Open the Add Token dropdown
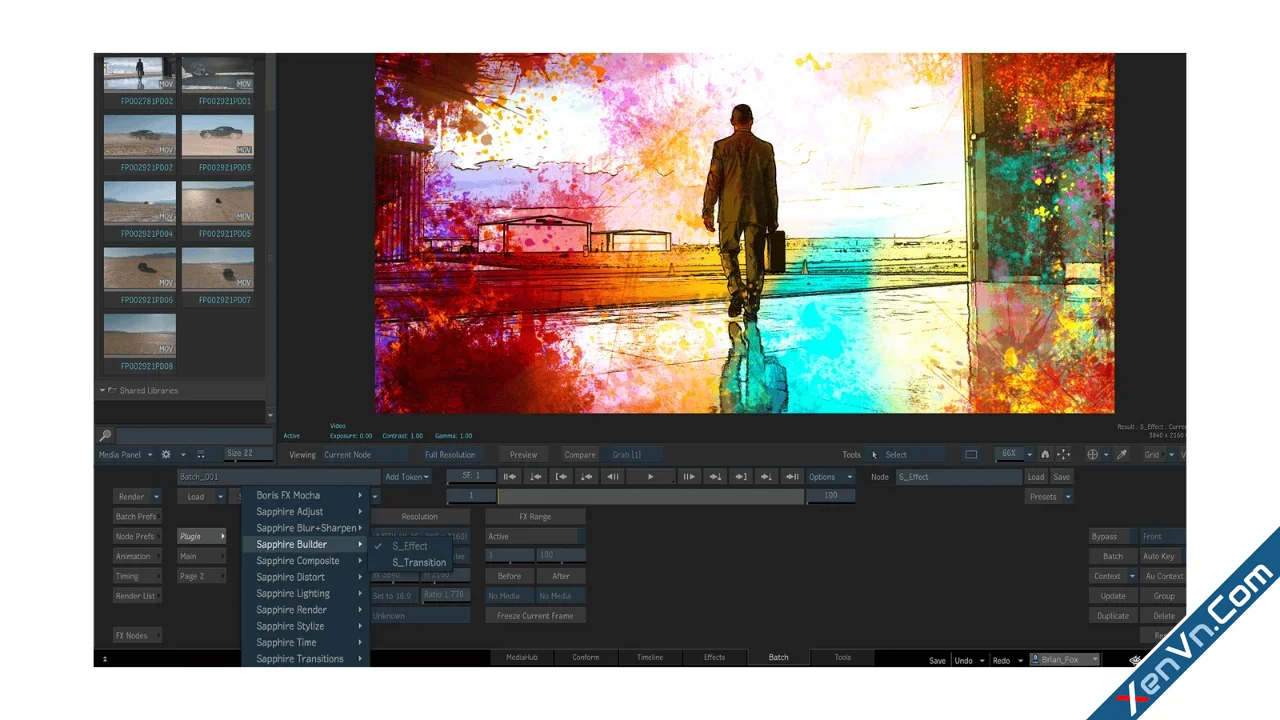 pos(407,477)
